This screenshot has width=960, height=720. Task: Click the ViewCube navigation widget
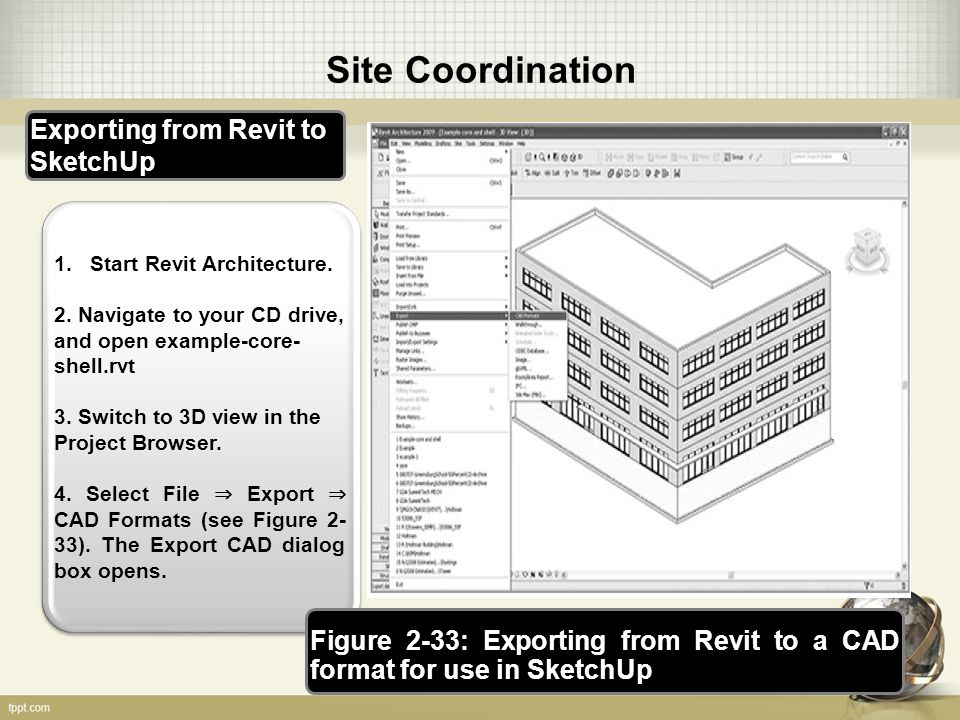[x=867, y=250]
